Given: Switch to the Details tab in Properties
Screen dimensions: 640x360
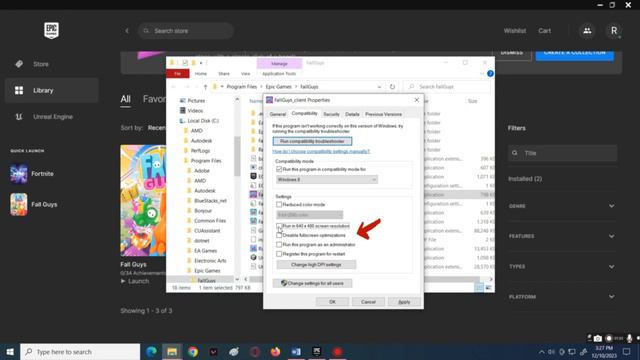Looking at the screenshot, I should [x=352, y=114].
